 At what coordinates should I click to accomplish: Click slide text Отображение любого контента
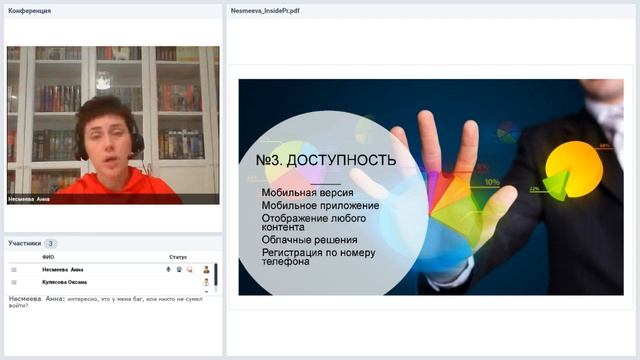(313, 222)
